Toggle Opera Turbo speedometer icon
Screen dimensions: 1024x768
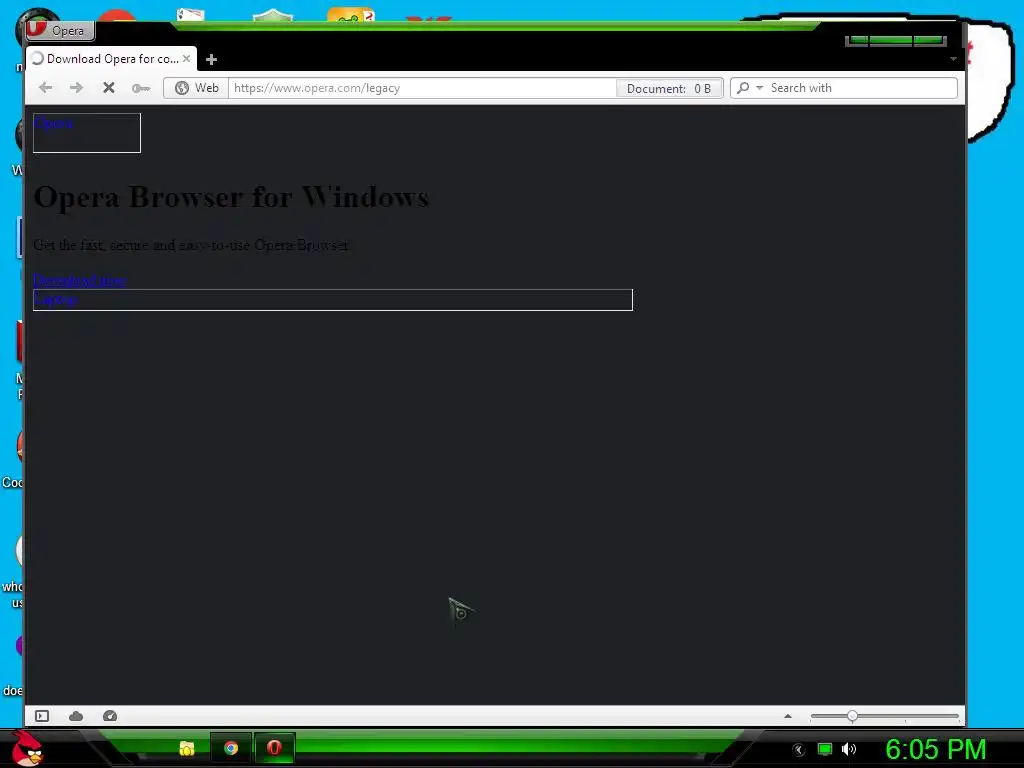click(x=110, y=716)
